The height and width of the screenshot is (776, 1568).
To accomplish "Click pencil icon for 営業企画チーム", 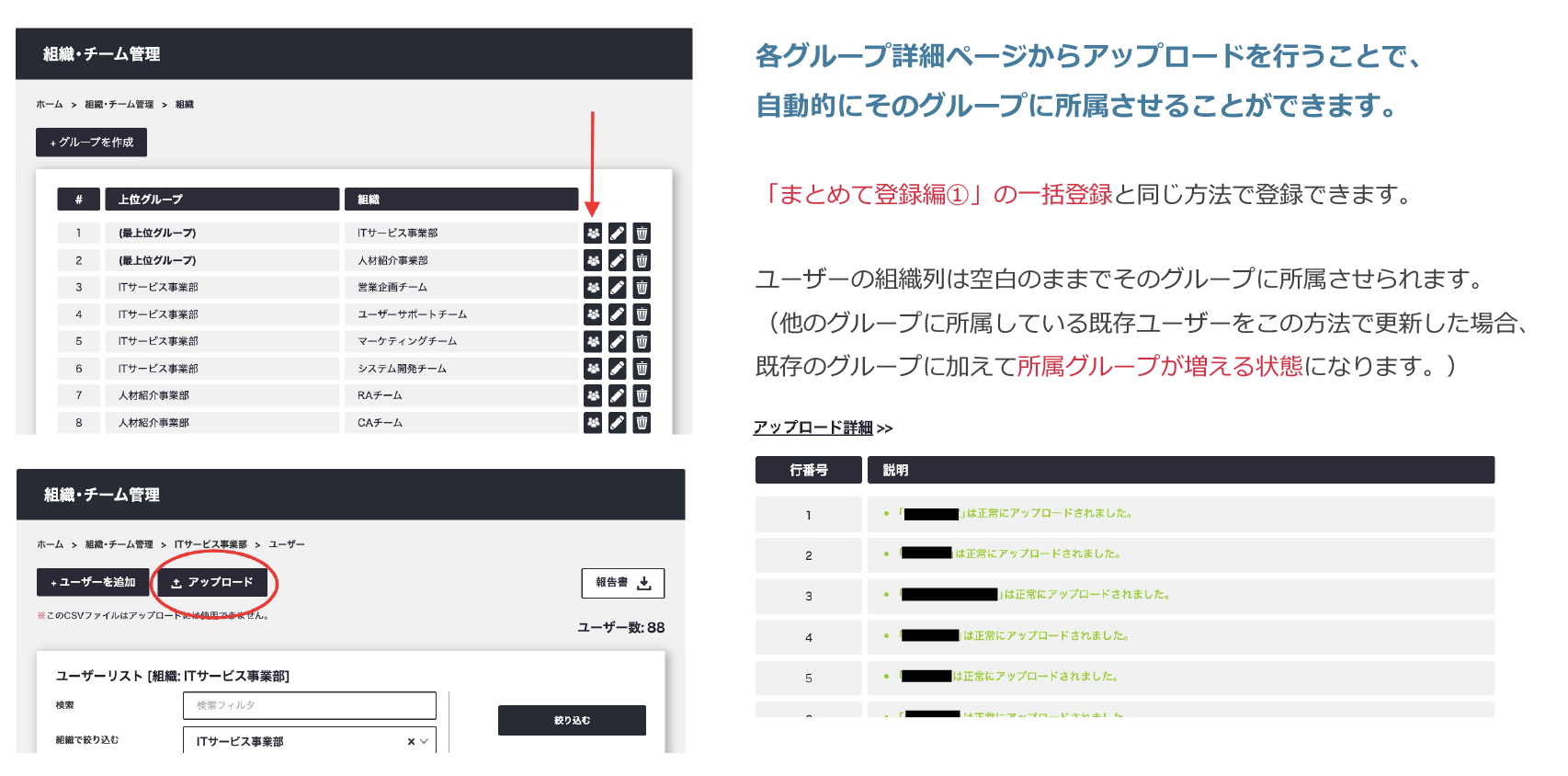I will pos(618,288).
